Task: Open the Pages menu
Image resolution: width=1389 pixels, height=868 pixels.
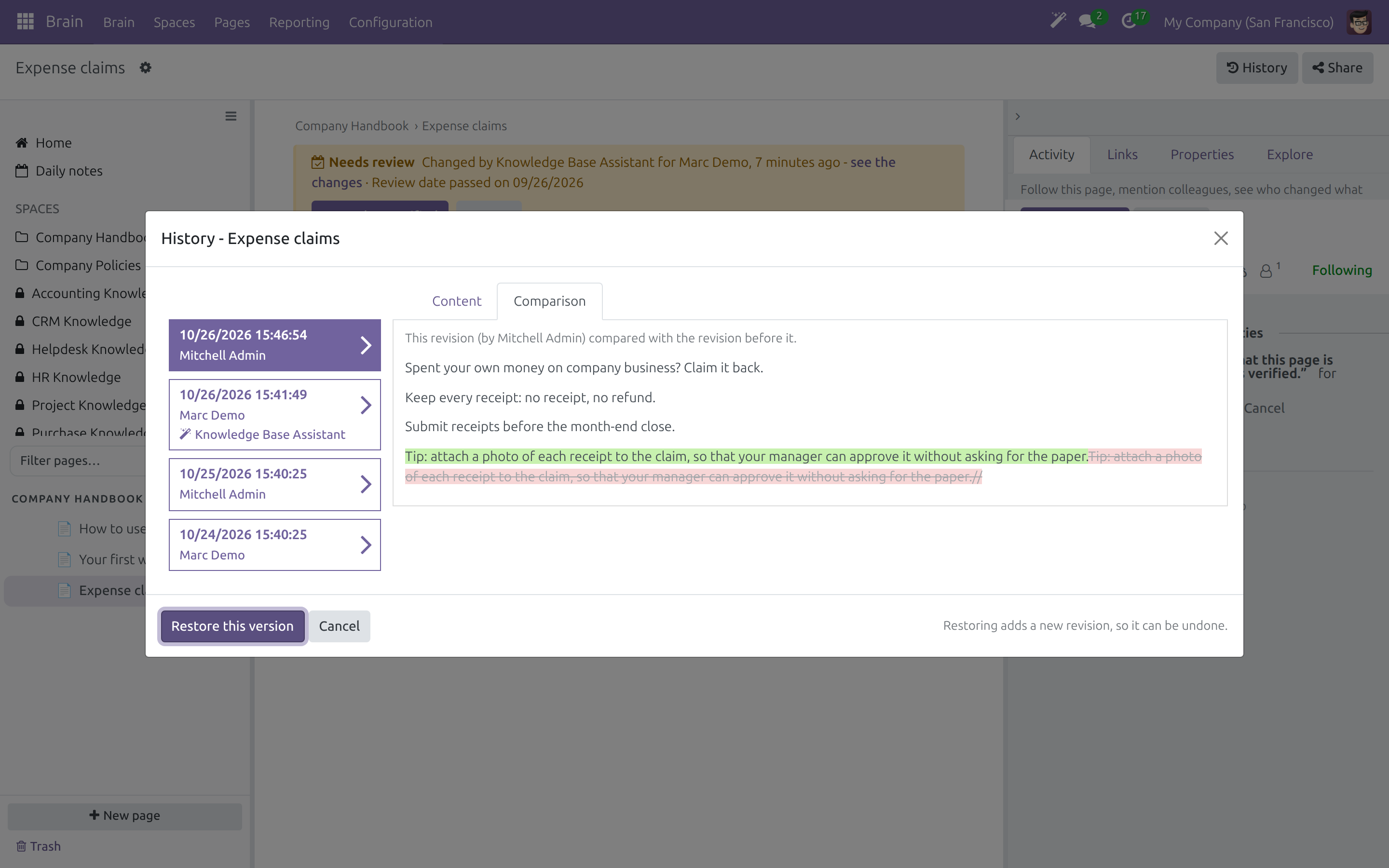Action: coord(232,22)
